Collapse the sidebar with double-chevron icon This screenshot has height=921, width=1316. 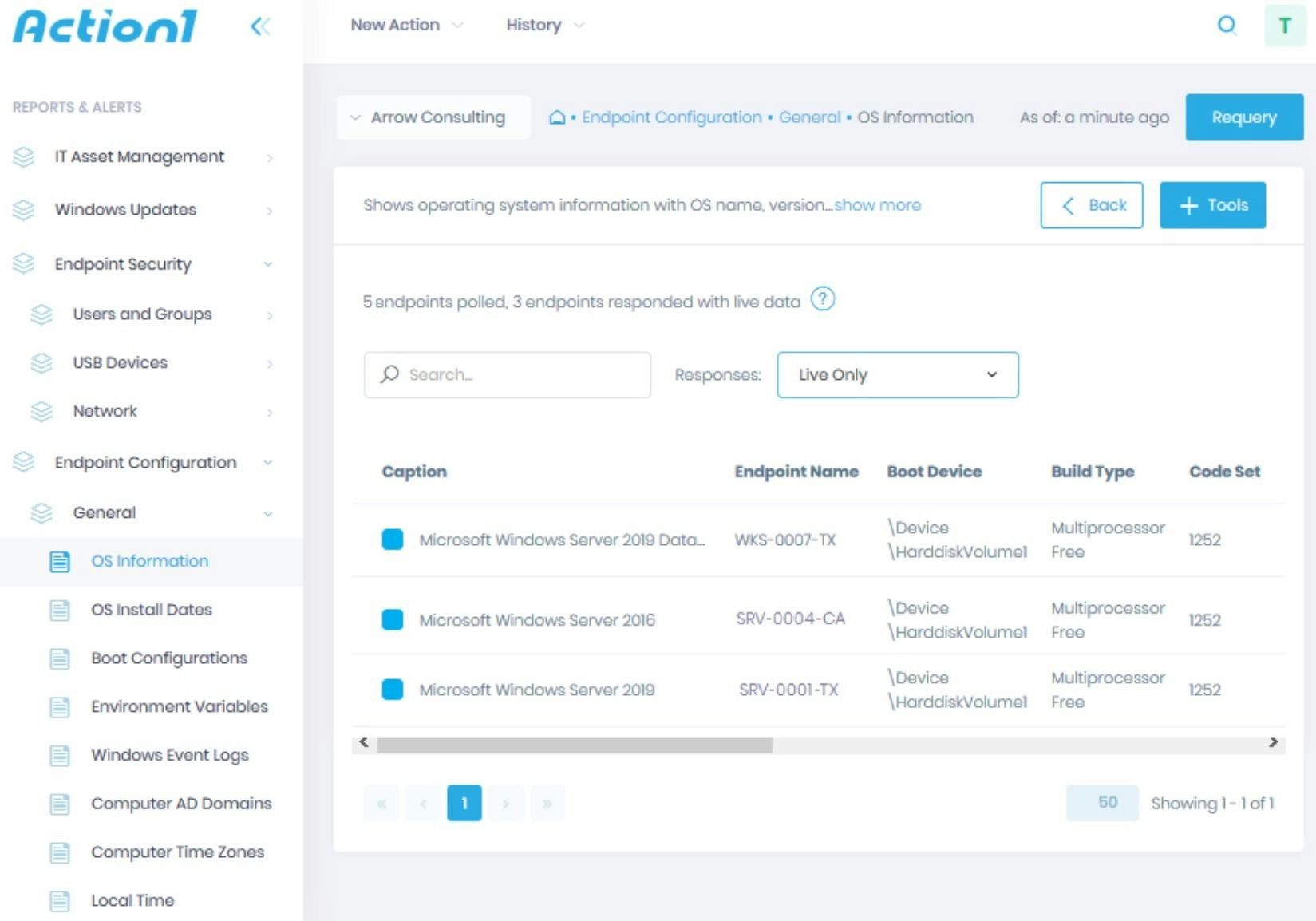coord(260,26)
